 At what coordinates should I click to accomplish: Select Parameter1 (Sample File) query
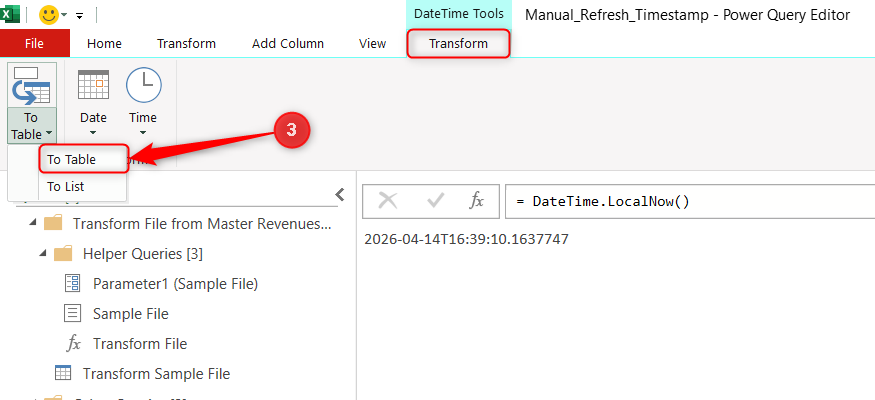click(175, 284)
